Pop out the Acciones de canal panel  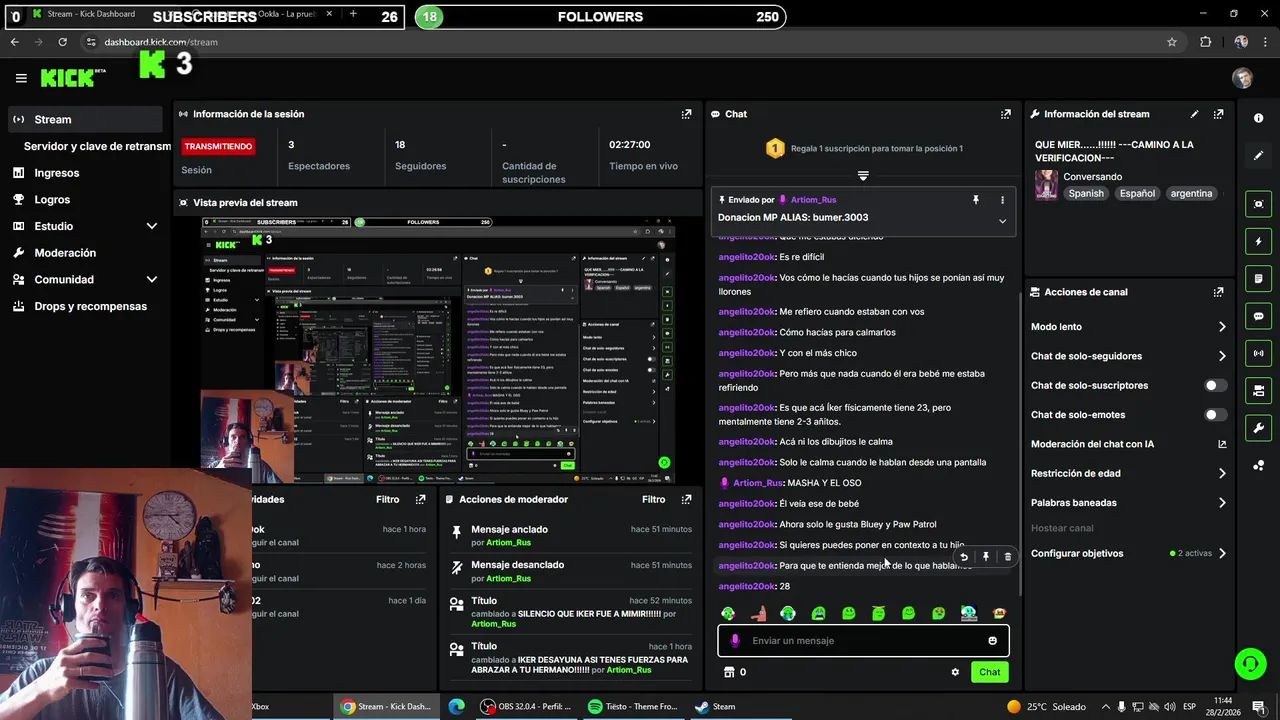(1218, 292)
